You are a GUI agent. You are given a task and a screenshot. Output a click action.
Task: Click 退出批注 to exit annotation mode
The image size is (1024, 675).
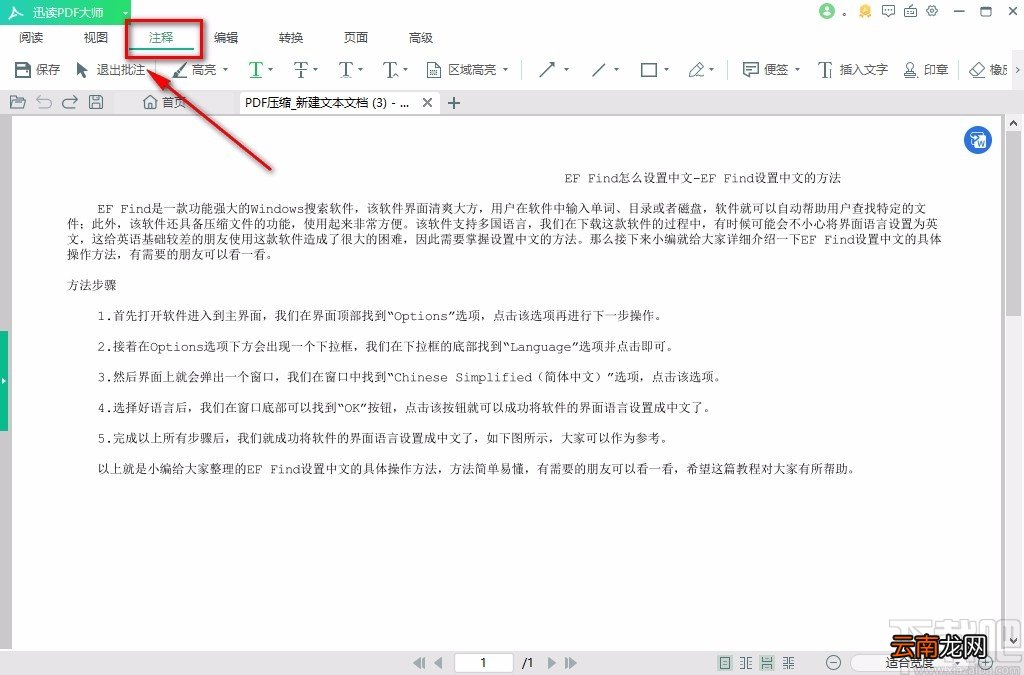click(110, 69)
